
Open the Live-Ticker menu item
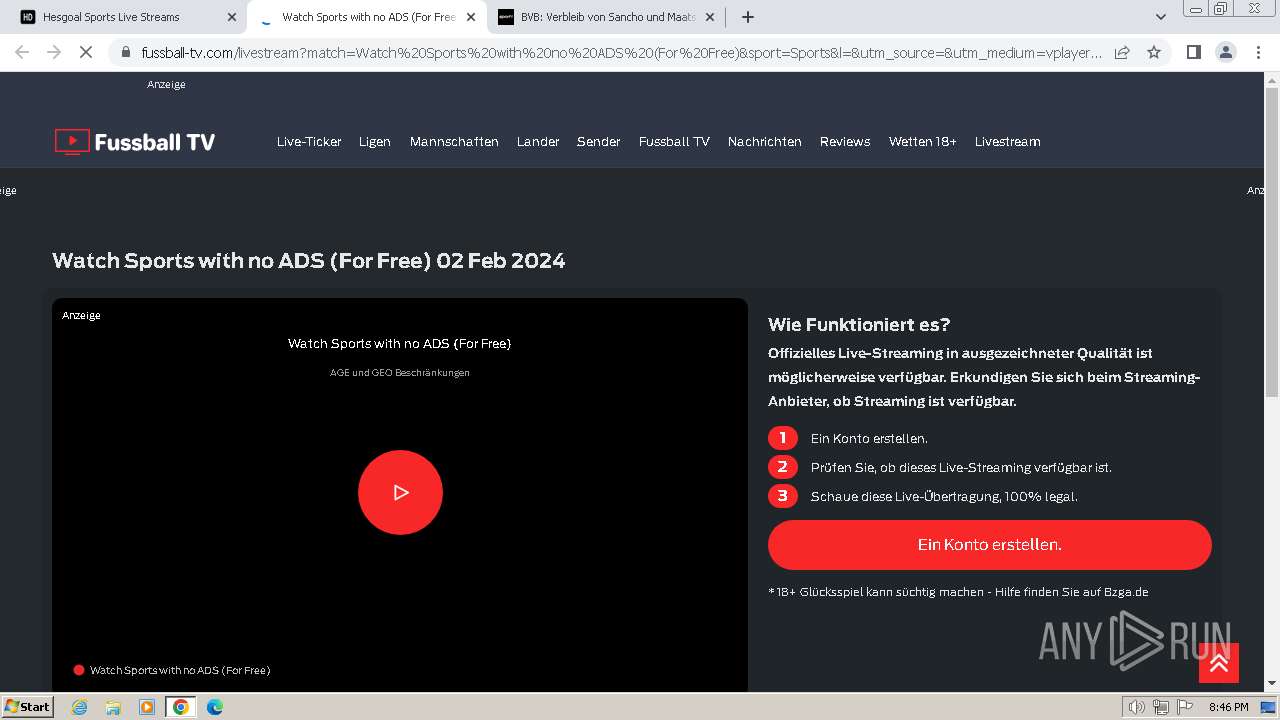309,142
